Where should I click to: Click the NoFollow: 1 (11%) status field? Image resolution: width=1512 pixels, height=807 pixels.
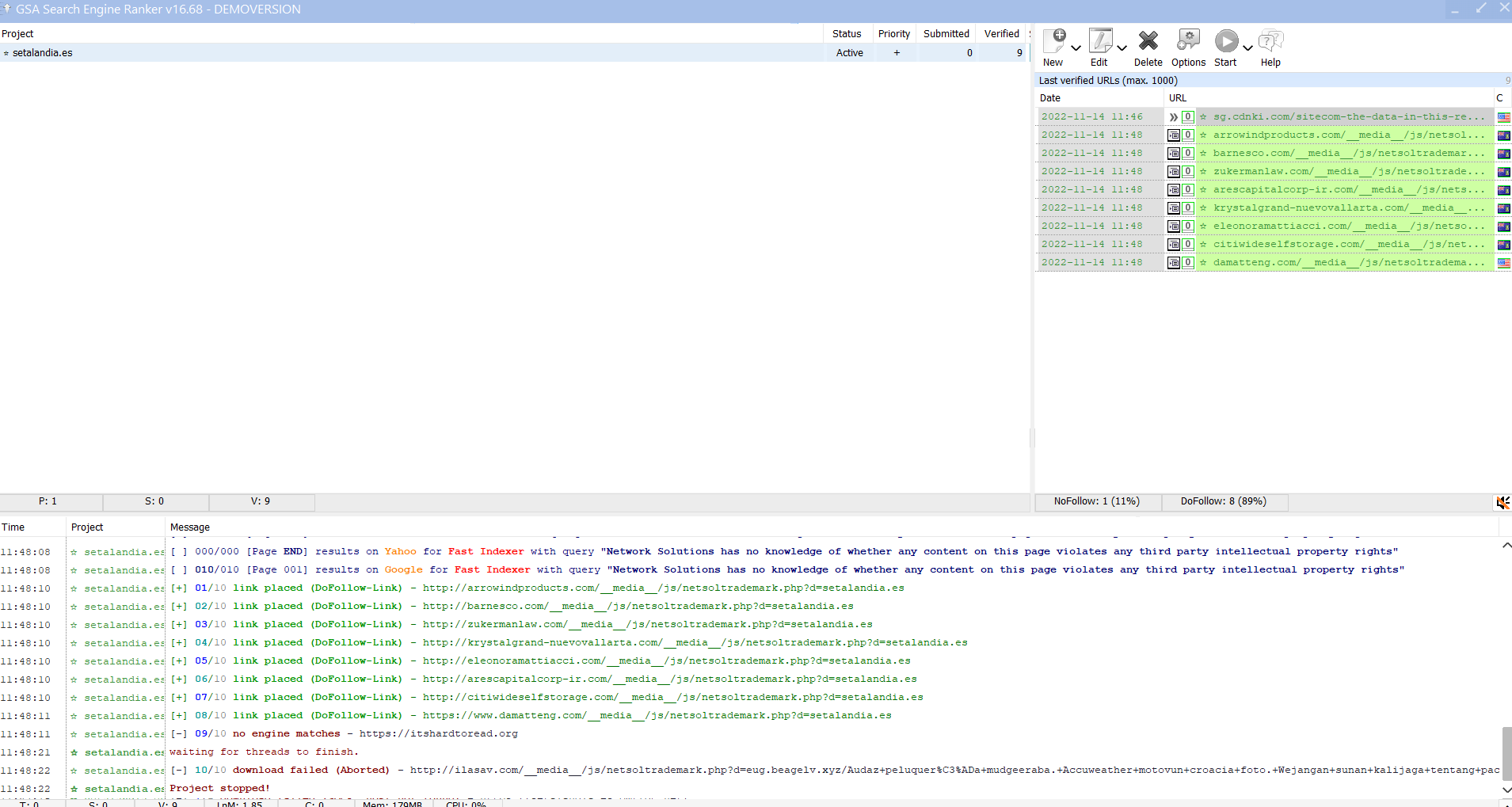coord(1098,502)
